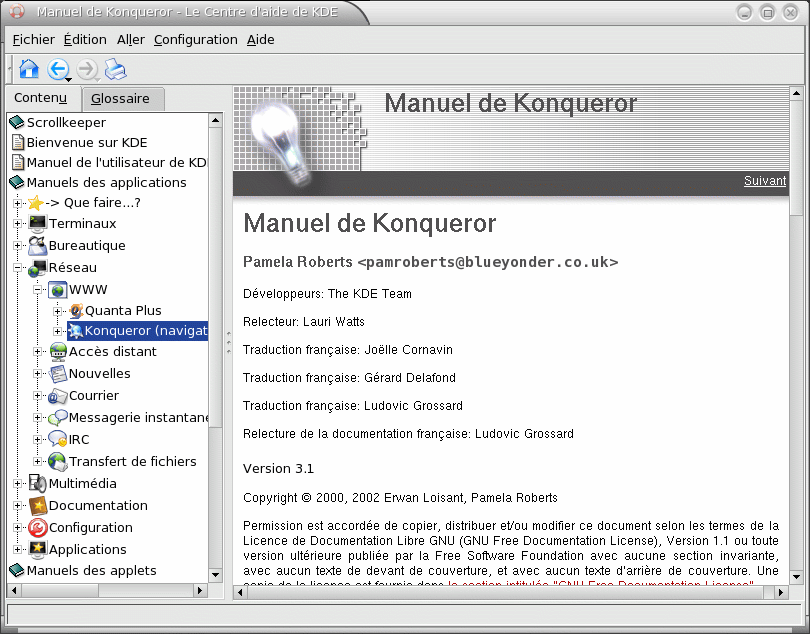Open the Configuration menu in menu bar
The width and height of the screenshot is (810, 634).
pos(195,40)
